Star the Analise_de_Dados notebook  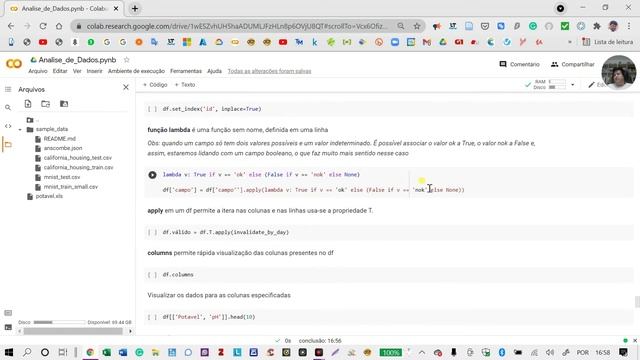(x=127, y=60)
